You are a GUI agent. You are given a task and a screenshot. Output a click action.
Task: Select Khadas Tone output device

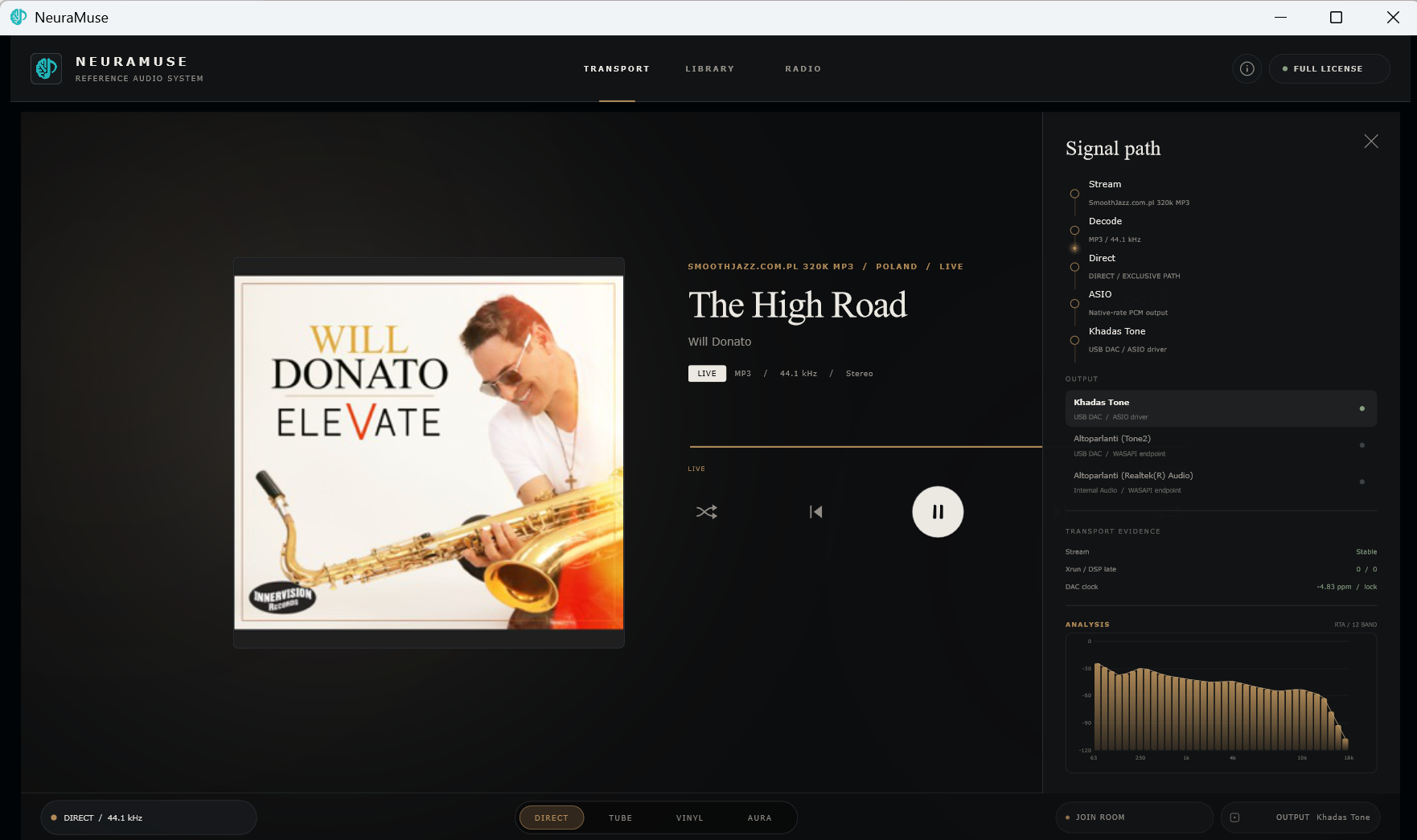1221,408
